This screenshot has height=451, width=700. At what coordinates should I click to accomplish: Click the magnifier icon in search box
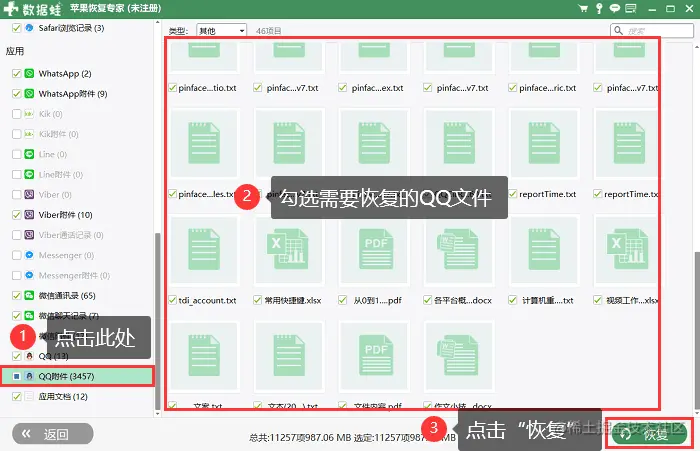coord(618,30)
